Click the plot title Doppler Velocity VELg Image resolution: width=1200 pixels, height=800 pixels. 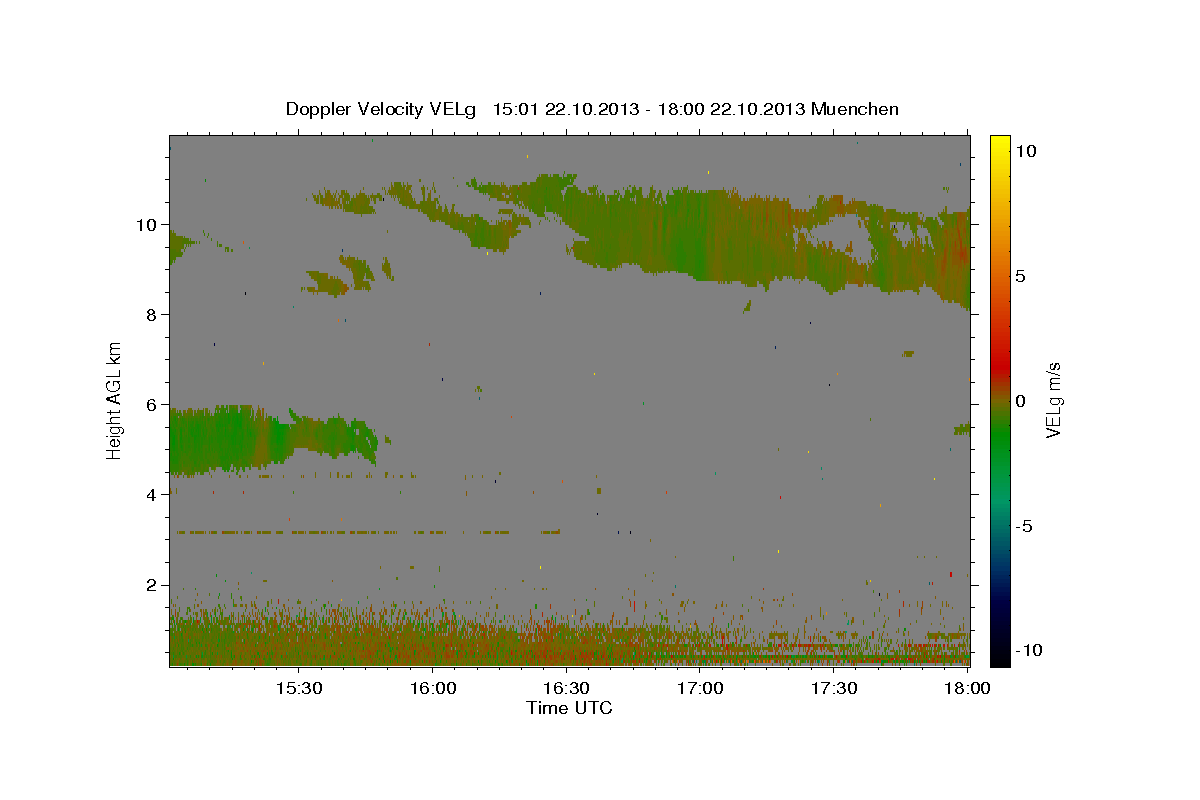592,109
